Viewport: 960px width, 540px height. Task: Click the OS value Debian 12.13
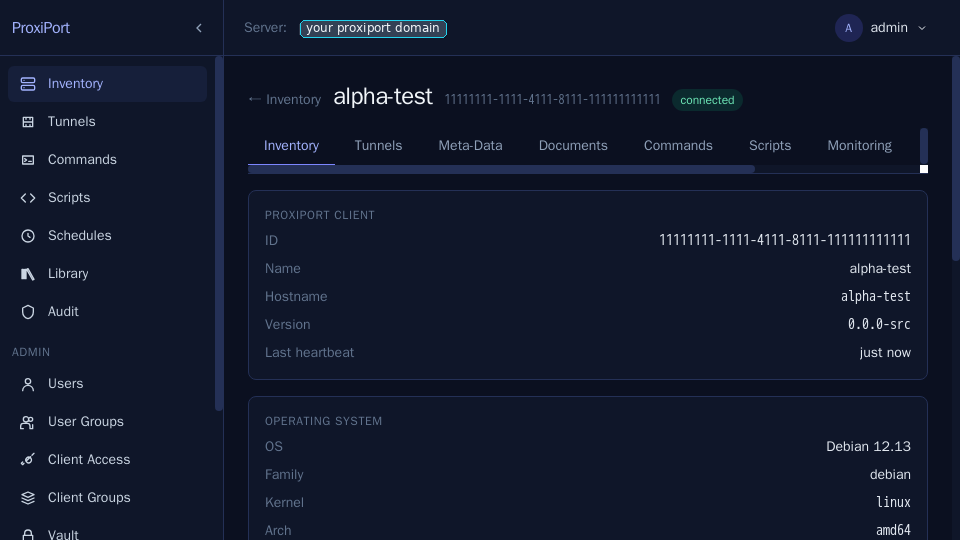[x=868, y=447]
